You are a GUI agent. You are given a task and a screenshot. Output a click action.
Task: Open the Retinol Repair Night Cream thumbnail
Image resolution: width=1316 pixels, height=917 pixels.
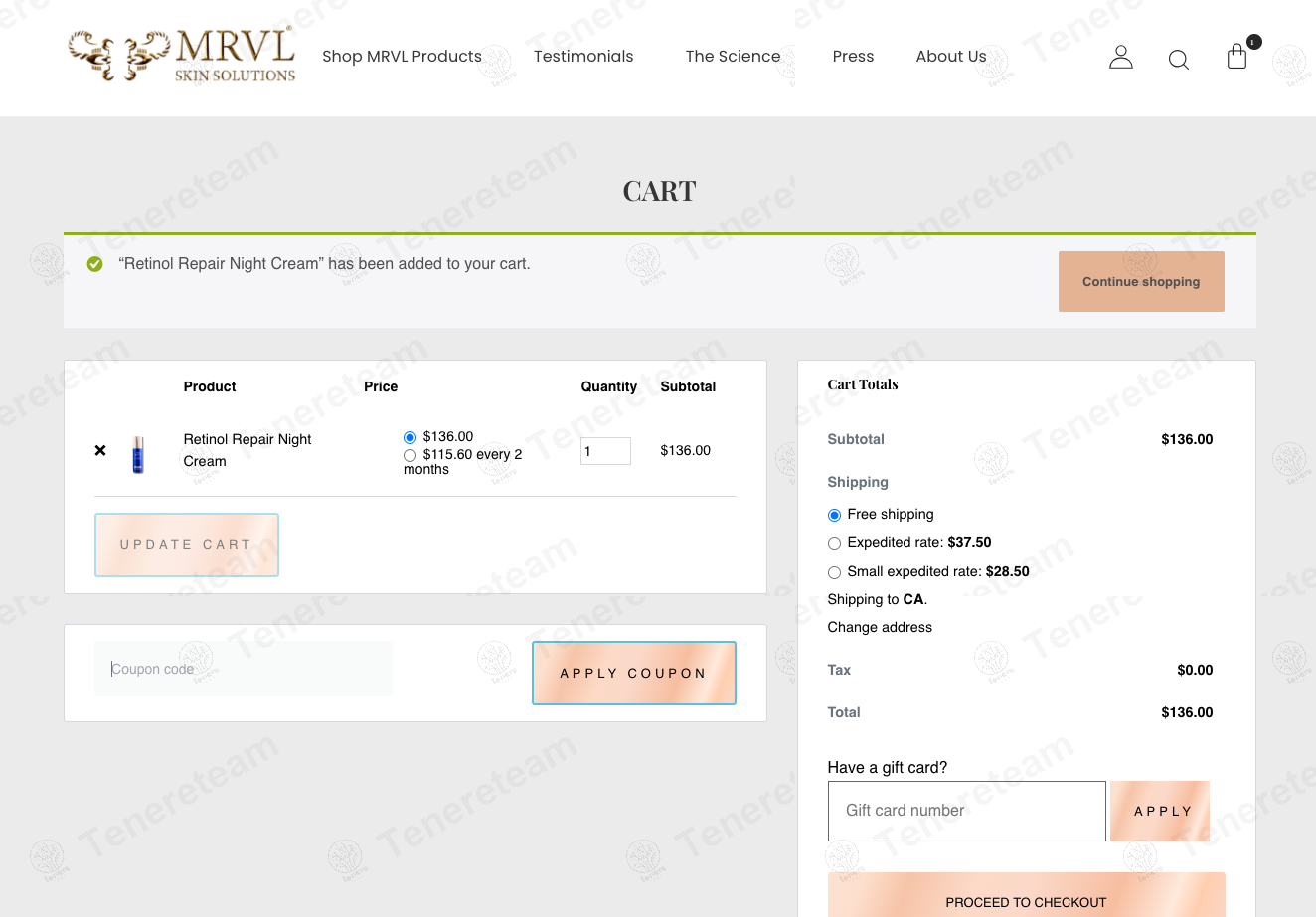point(138,454)
